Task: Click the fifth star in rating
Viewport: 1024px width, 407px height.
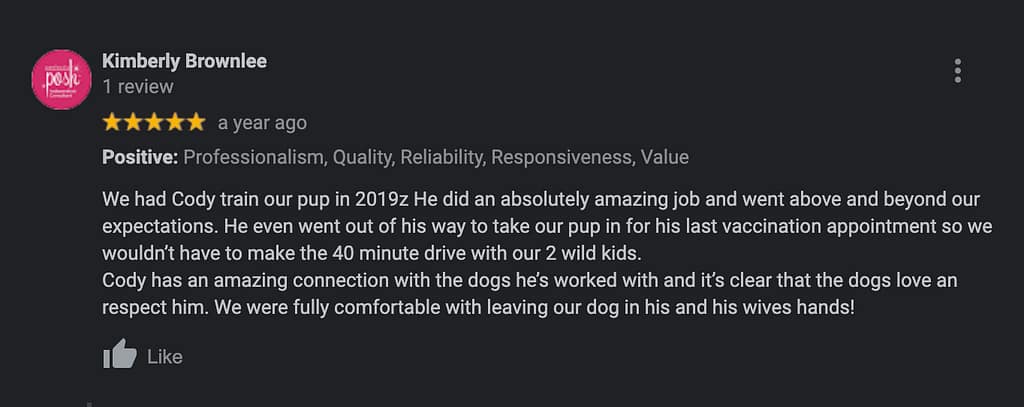Action: click(196, 123)
